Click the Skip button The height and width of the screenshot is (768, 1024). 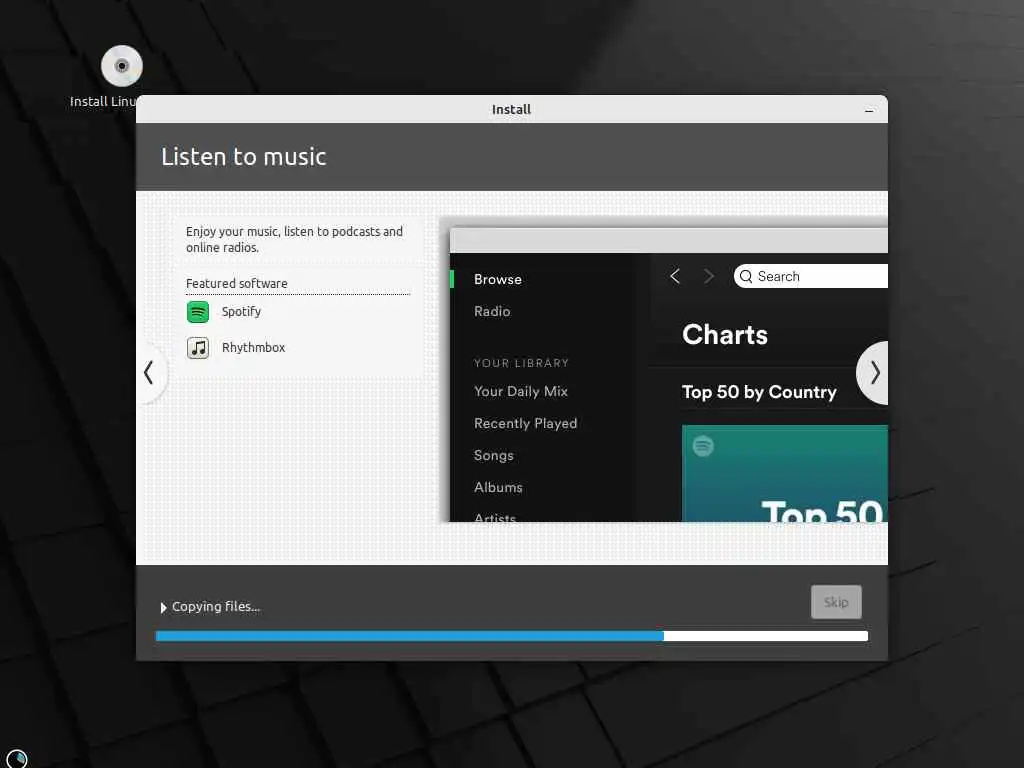836,602
